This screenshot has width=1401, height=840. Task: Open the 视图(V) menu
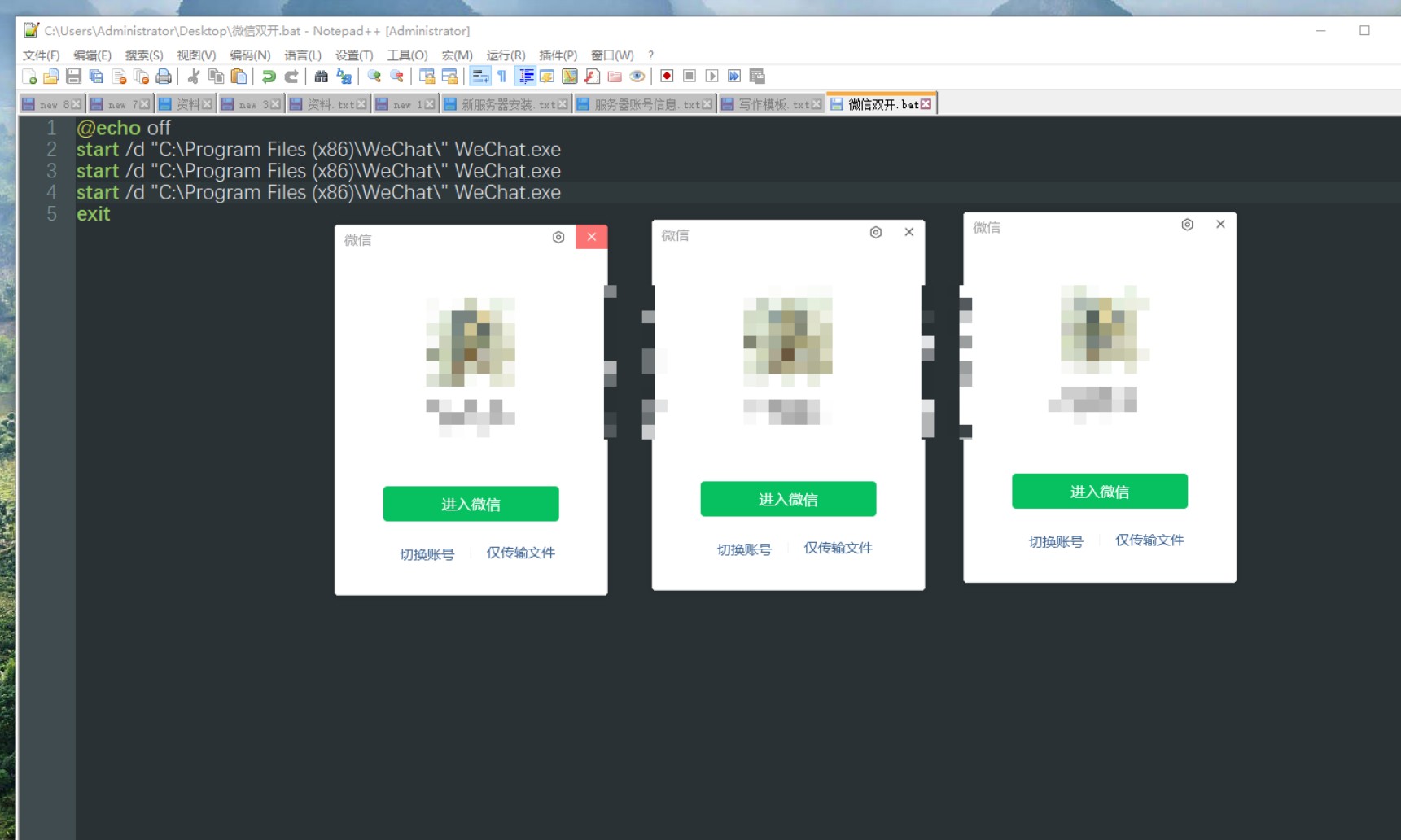coord(196,55)
